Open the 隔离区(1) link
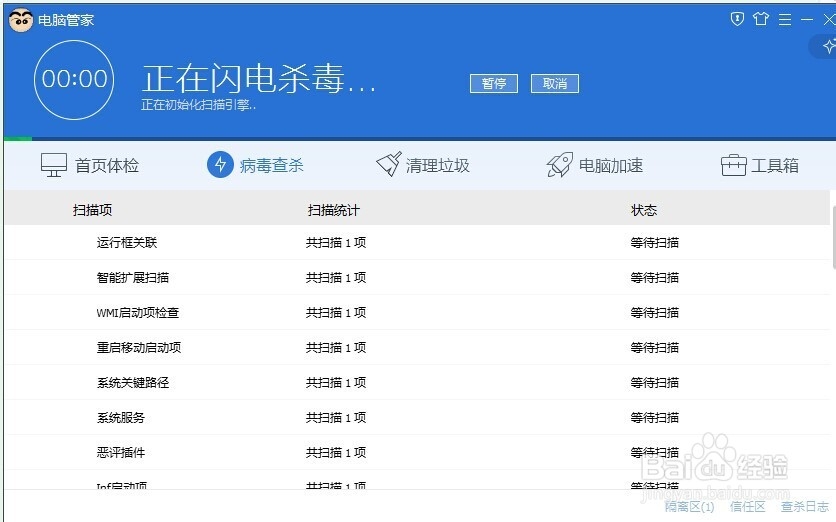836x522 pixels. coord(689,507)
